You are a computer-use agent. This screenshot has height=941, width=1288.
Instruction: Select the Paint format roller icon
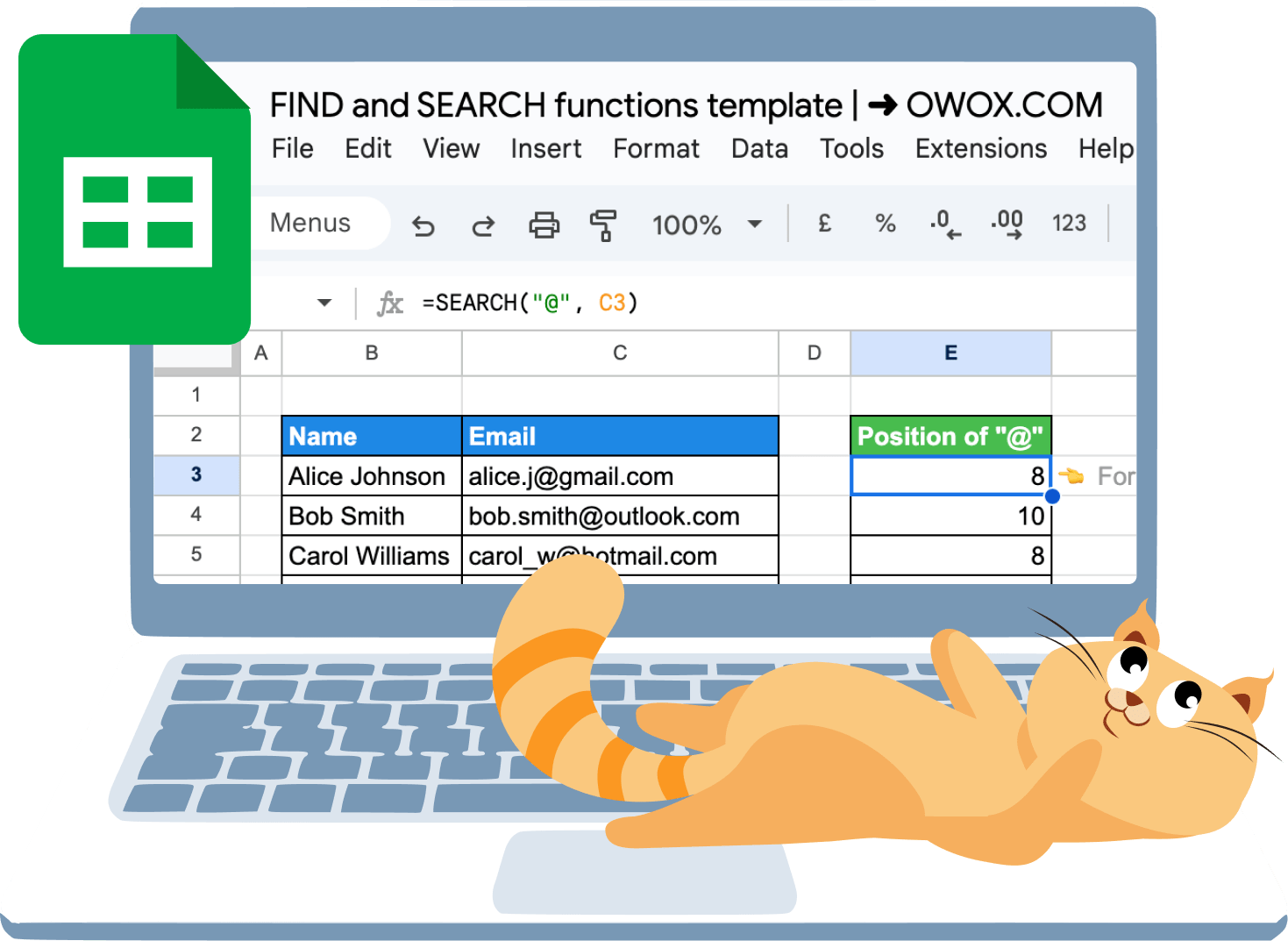[x=603, y=225]
